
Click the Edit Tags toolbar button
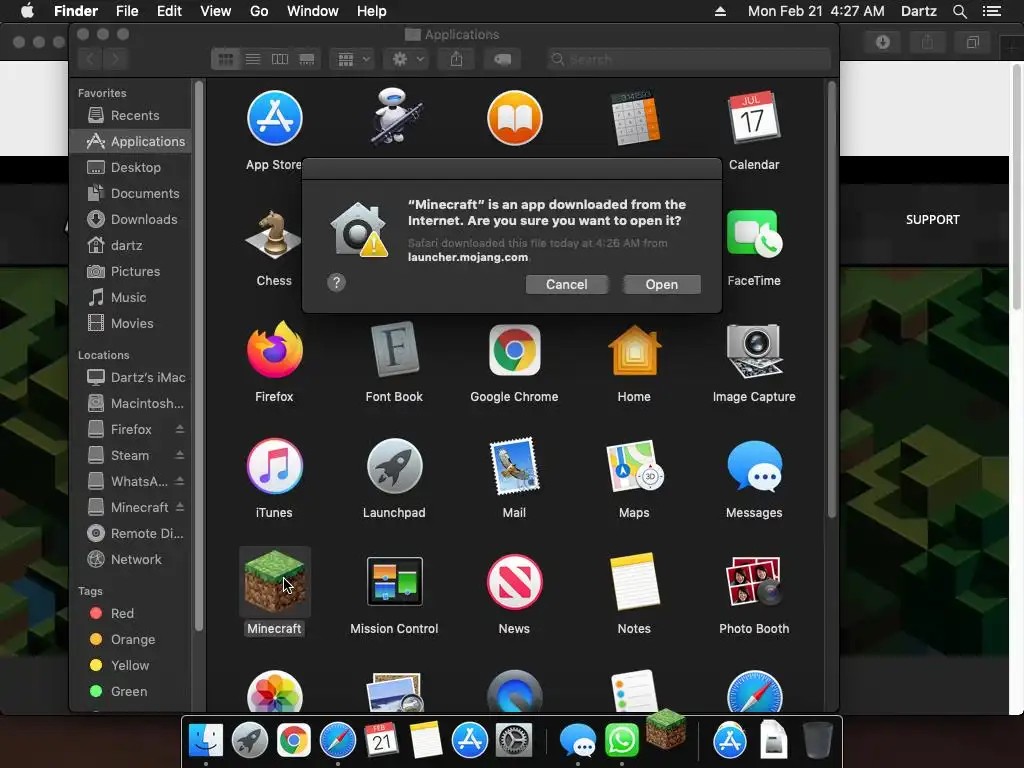[x=502, y=59]
